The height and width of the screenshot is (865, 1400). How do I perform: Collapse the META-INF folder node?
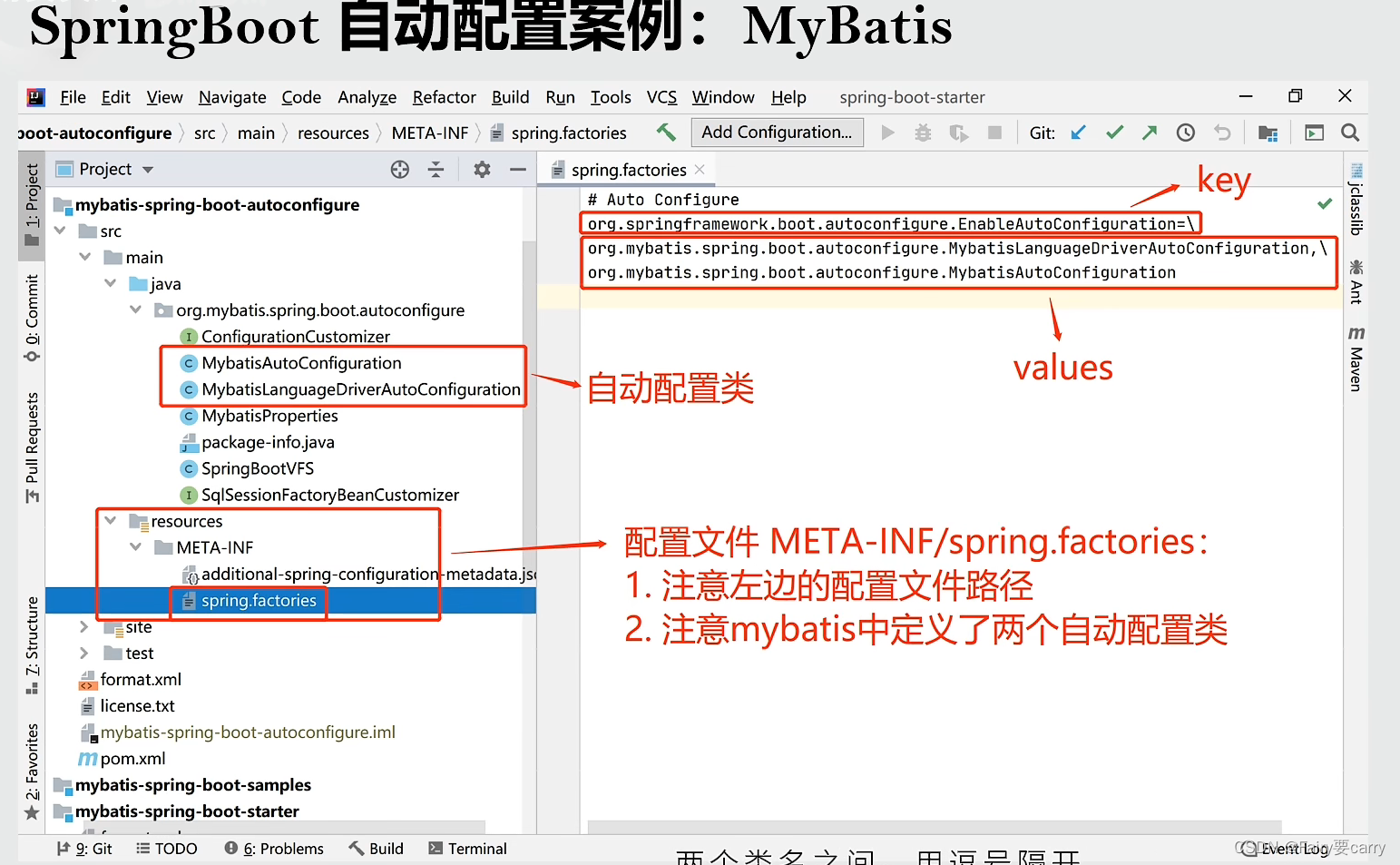point(136,546)
